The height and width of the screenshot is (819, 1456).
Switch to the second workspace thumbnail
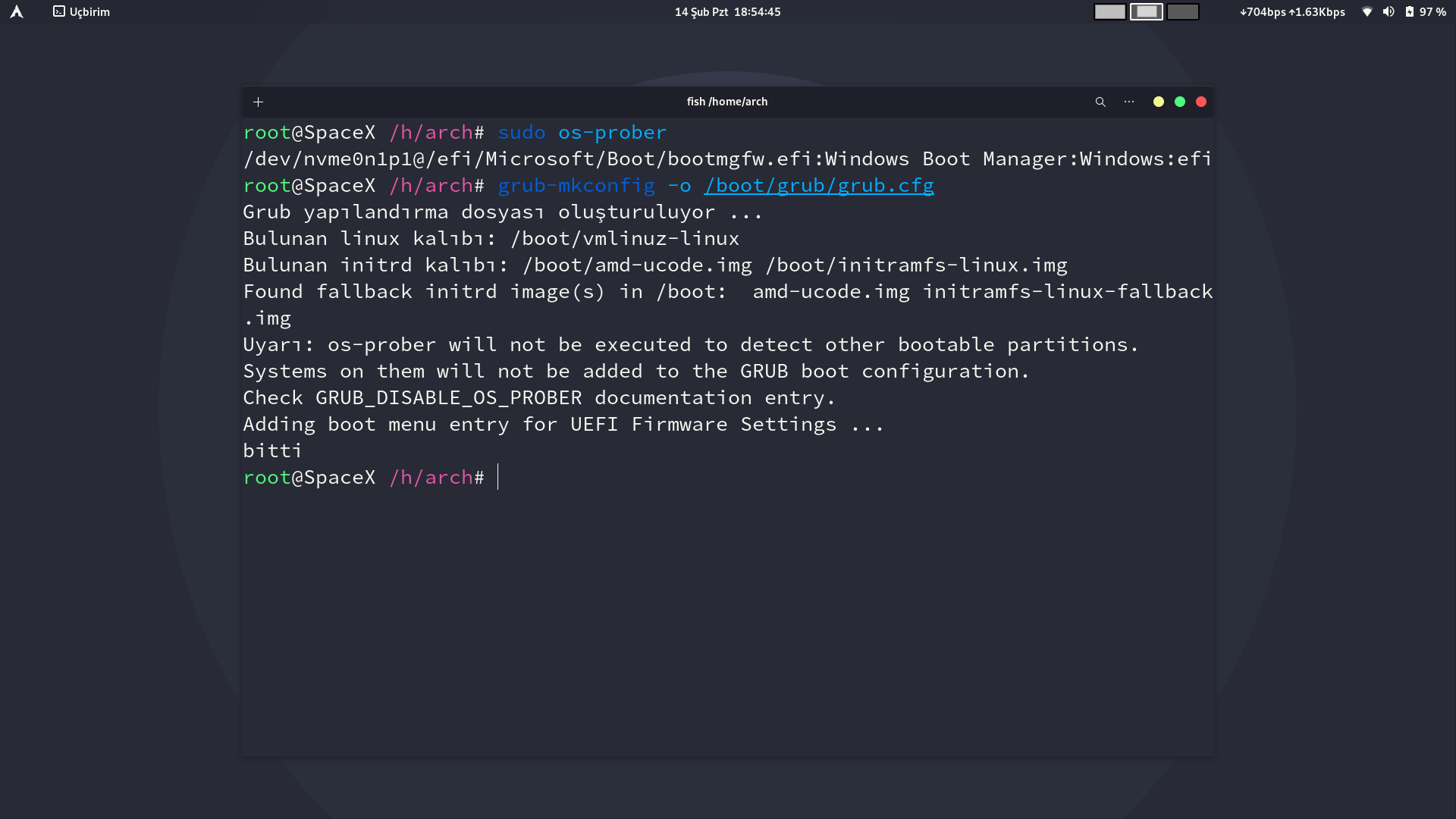tap(1146, 11)
